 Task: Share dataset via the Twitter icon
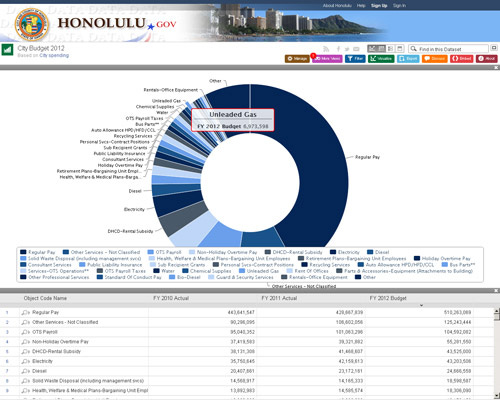[x=347, y=49]
